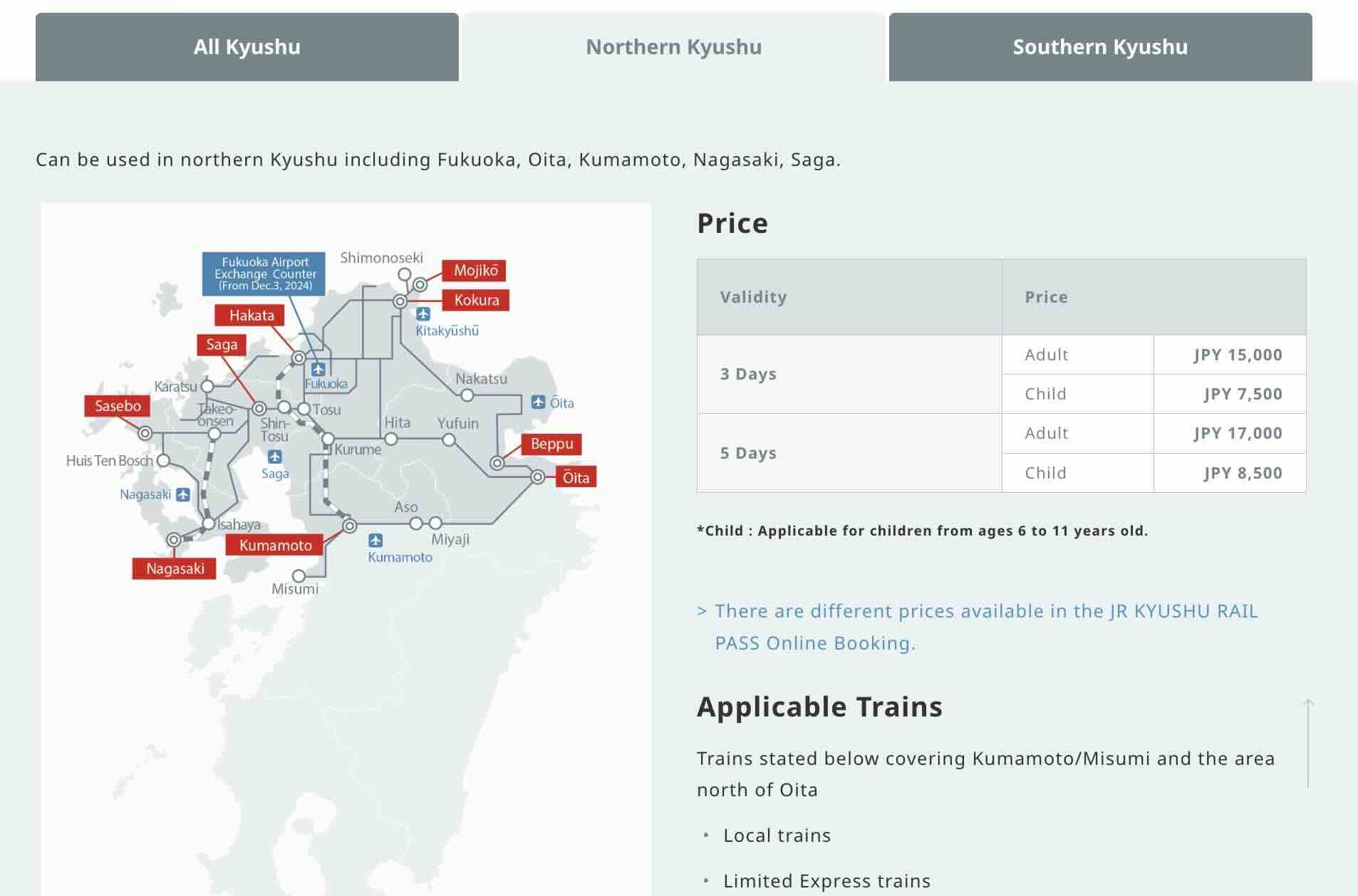Screen dimensions: 1358x896
Task: Click the Fukuoka Airport Exchange Counter box
Action: click(264, 273)
